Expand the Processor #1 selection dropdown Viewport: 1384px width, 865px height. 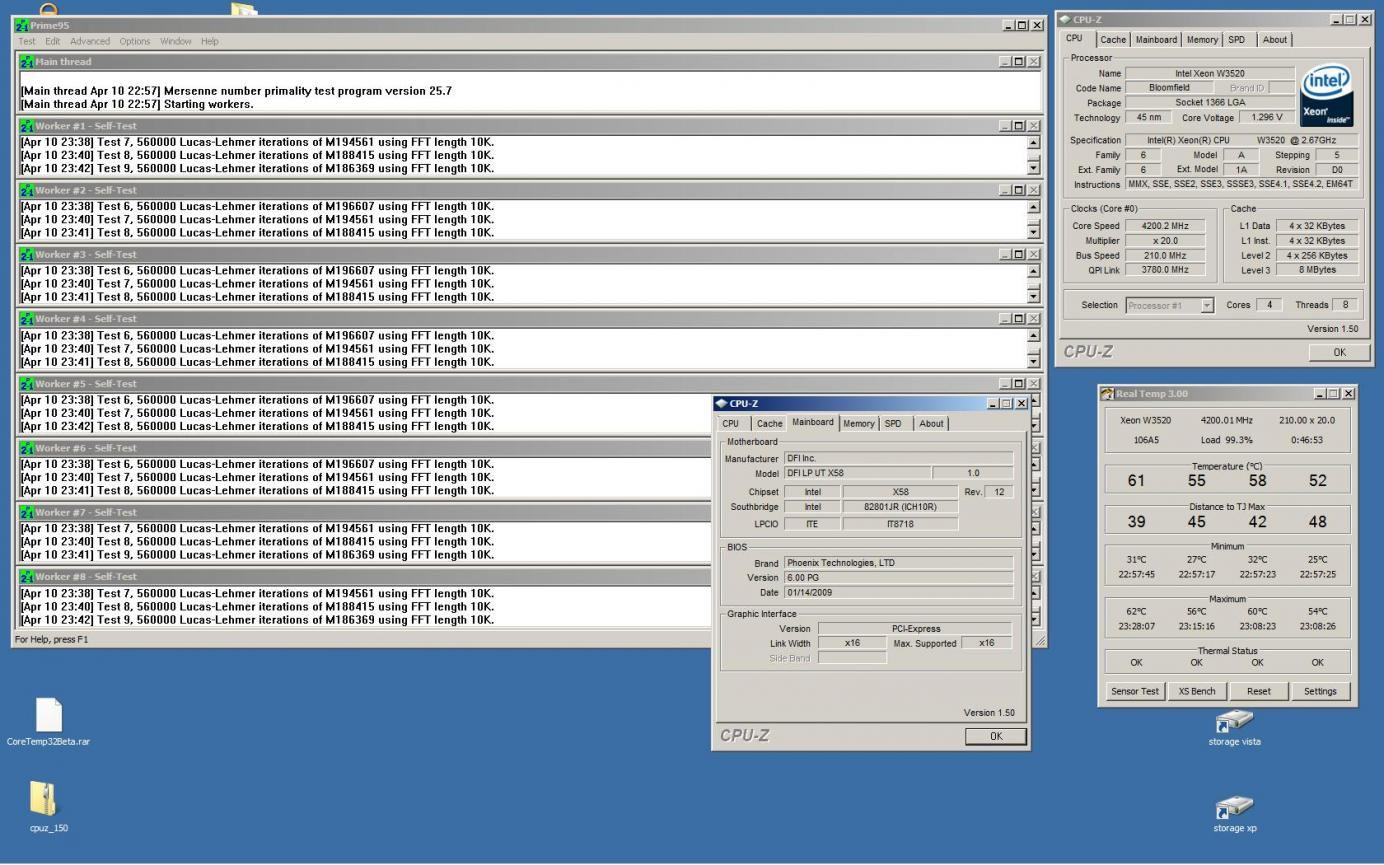(1207, 306)
